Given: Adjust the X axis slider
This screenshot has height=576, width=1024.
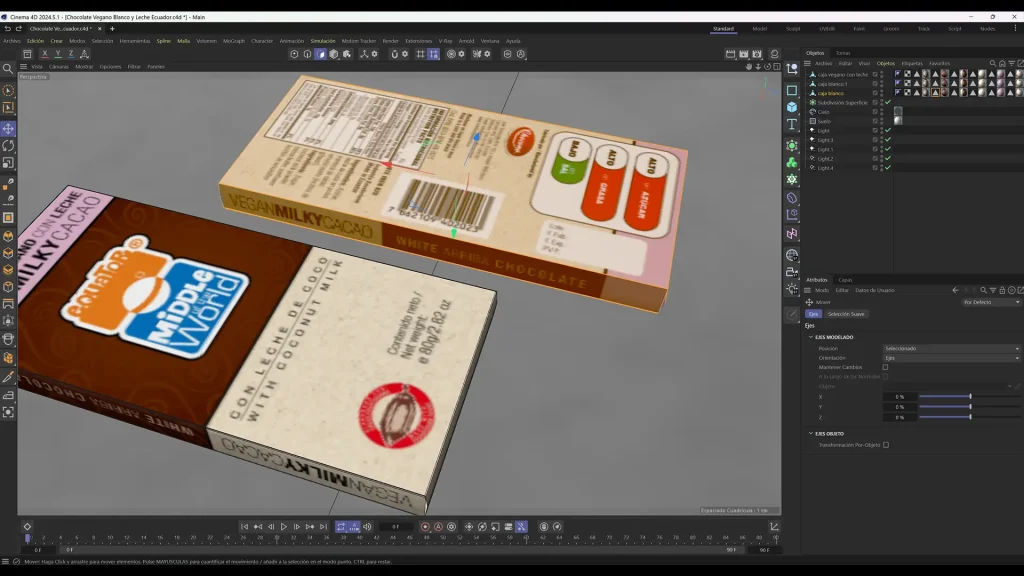Looking at the screenshot, I should click(x=970, y=396).
